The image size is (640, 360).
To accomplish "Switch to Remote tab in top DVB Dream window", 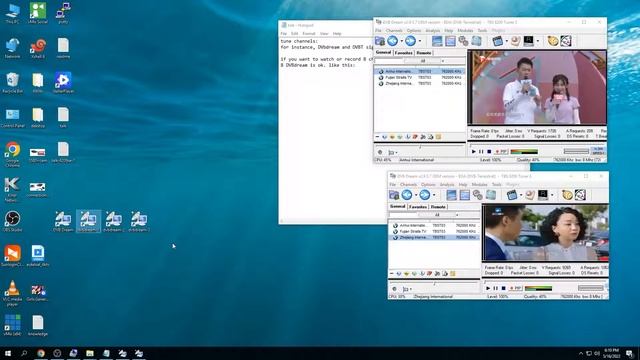I will pos(424,53).
